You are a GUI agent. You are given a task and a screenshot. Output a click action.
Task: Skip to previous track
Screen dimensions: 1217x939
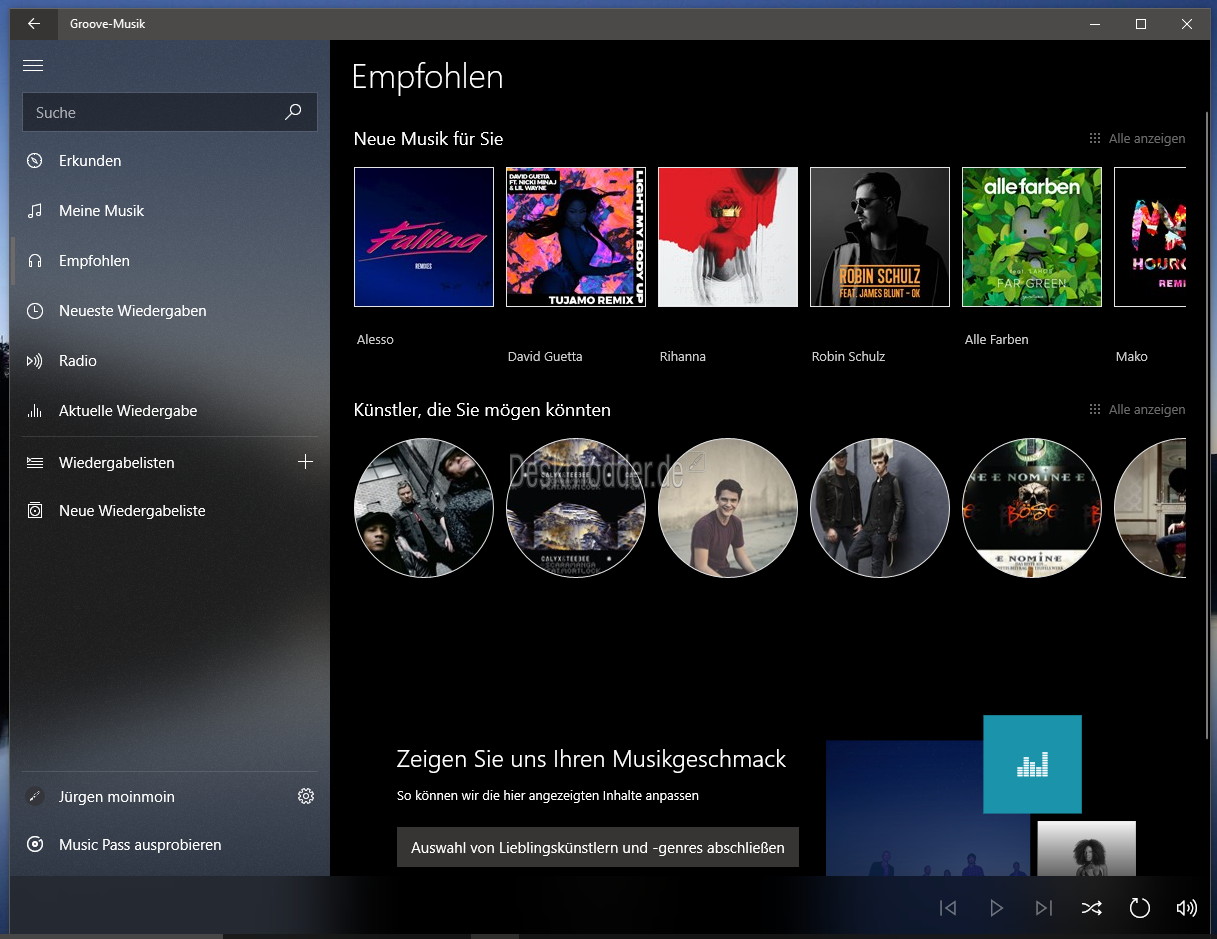[948, 908]
